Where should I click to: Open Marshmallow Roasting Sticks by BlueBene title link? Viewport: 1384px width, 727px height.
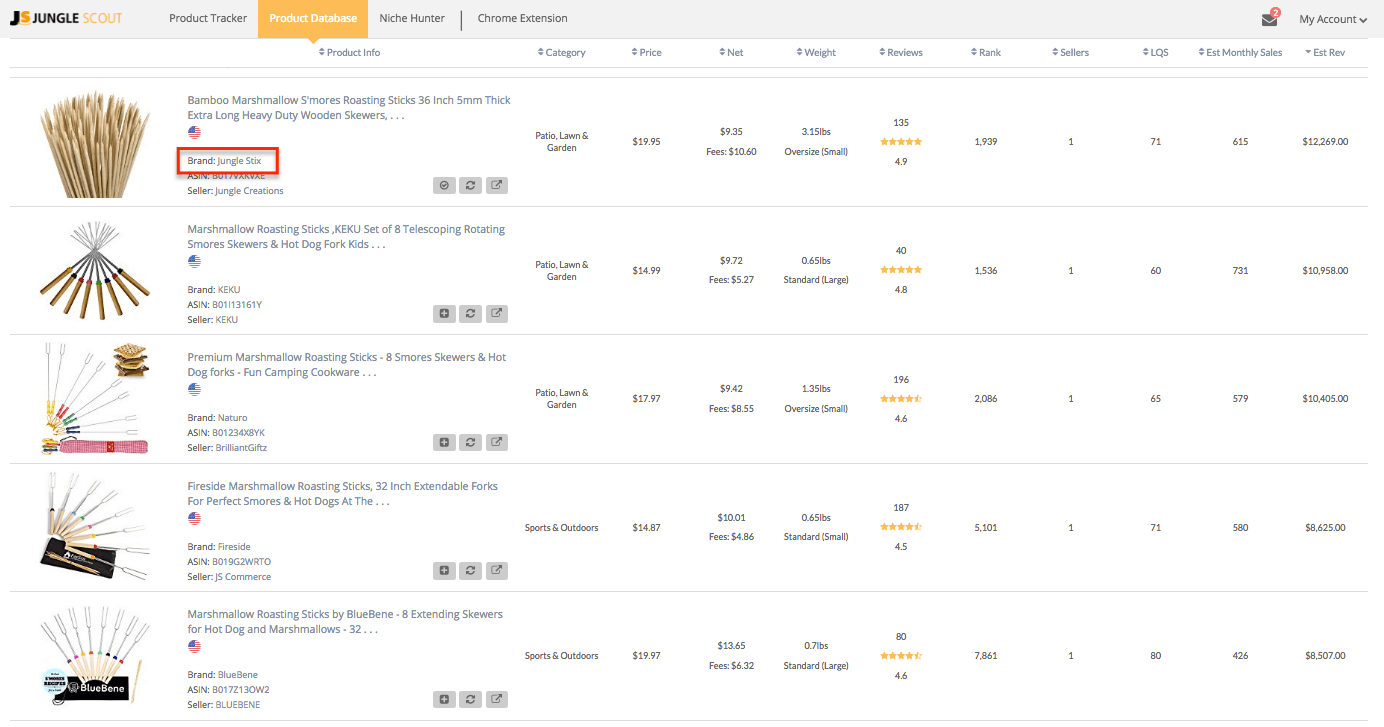point(345,622)
